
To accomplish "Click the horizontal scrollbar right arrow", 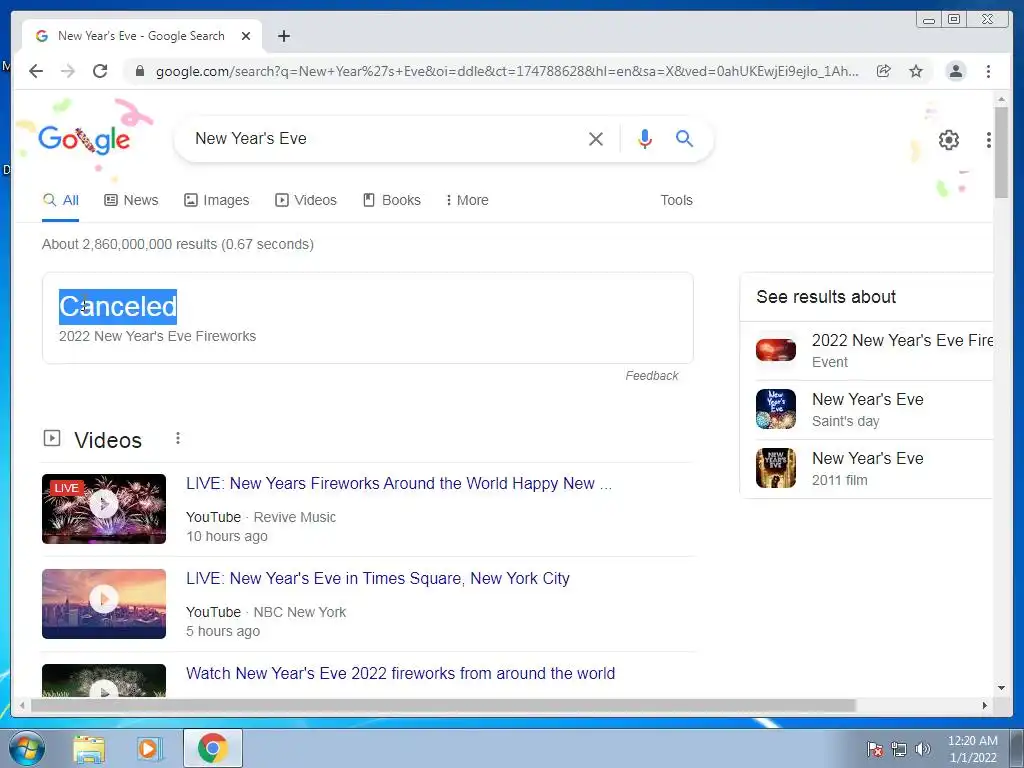I will [985, 705].
